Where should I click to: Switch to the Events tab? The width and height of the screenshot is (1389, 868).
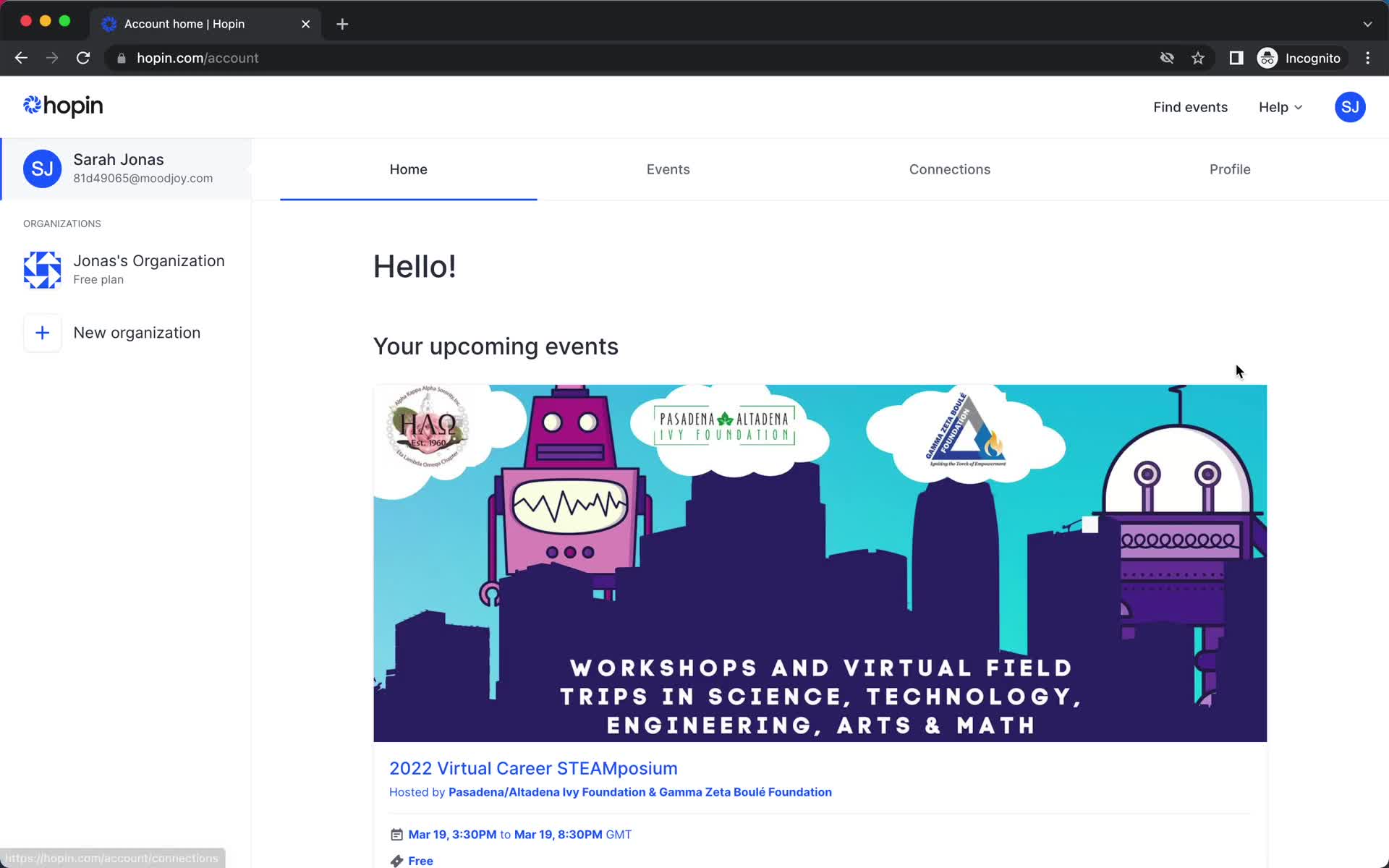tap(668, 169)
